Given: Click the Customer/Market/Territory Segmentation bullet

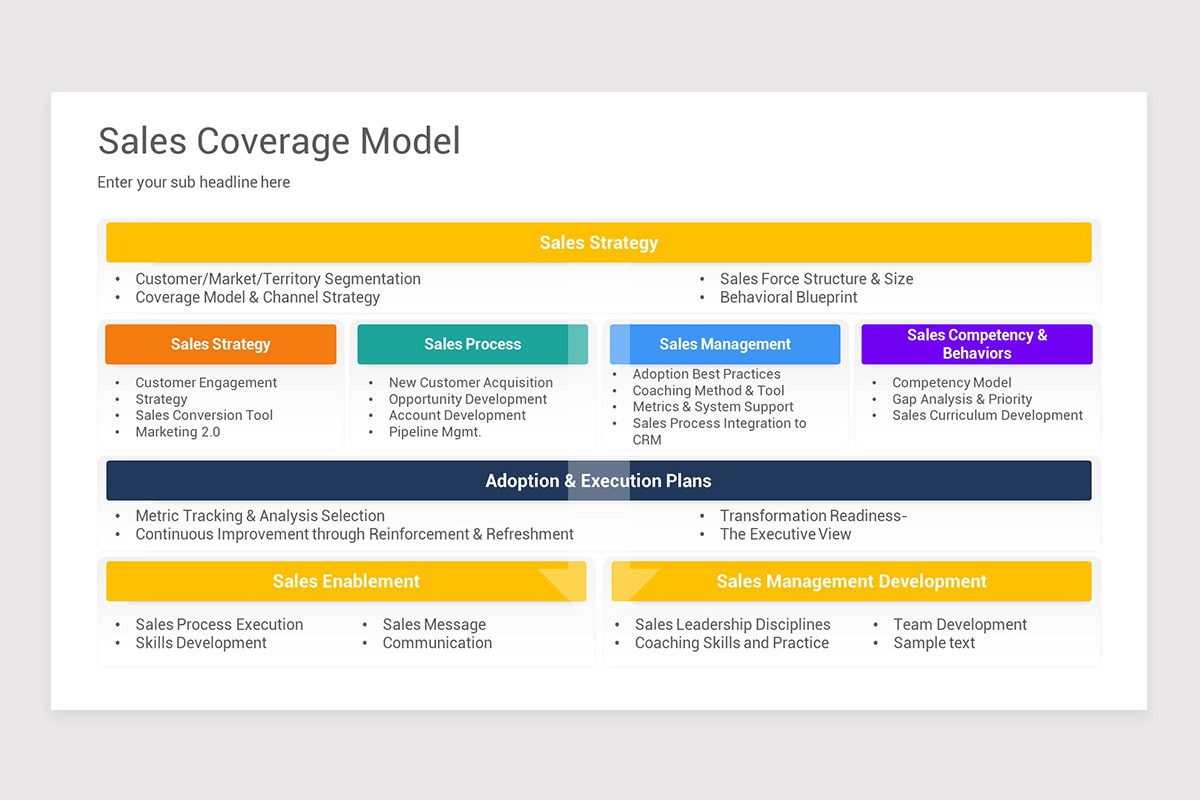Looking at the screenshot, I should click(278, 279).
